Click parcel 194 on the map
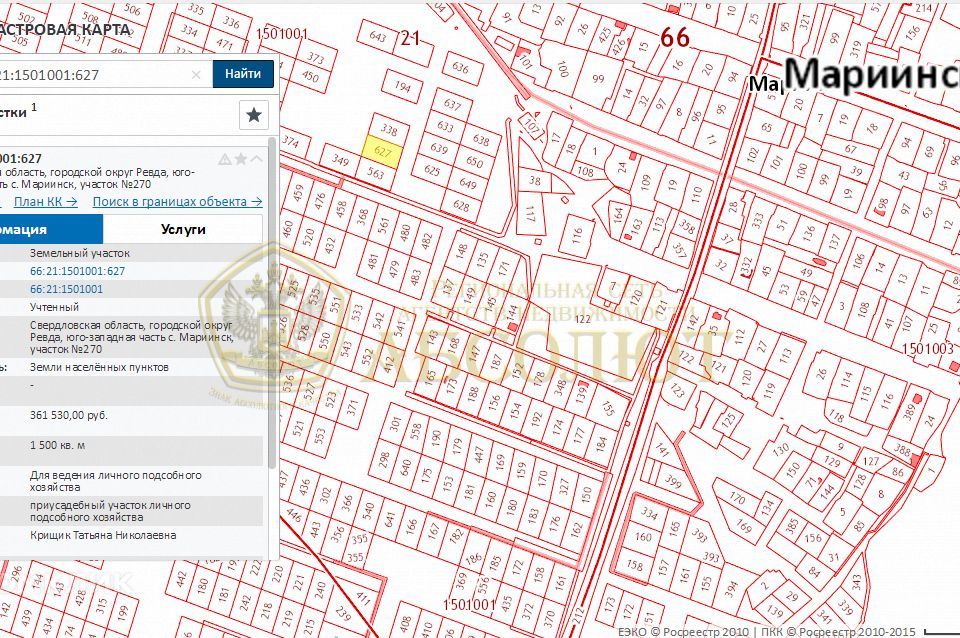Image resolution: width=960 pixels, height=638 pixels. 402,87
